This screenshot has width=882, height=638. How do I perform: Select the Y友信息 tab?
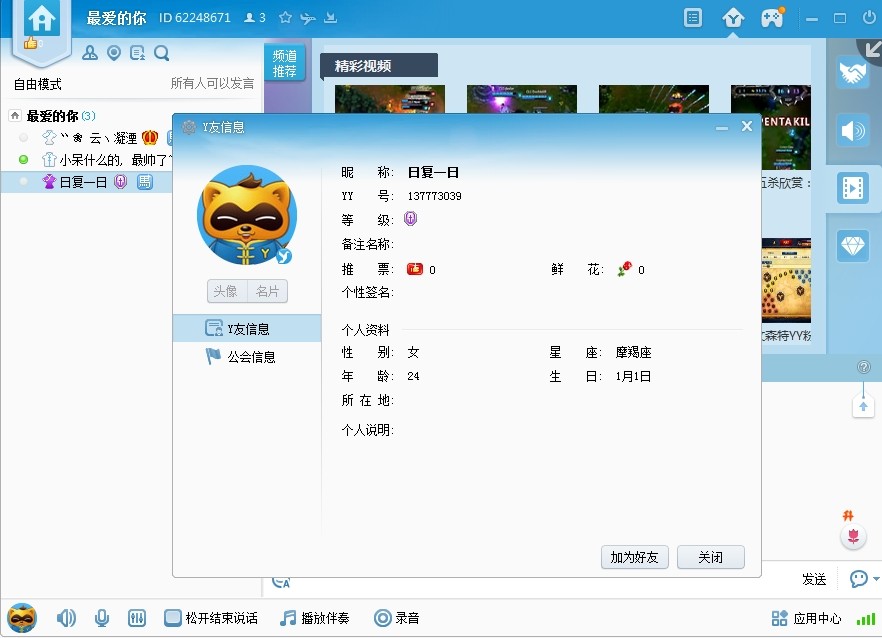click(248, 329)
